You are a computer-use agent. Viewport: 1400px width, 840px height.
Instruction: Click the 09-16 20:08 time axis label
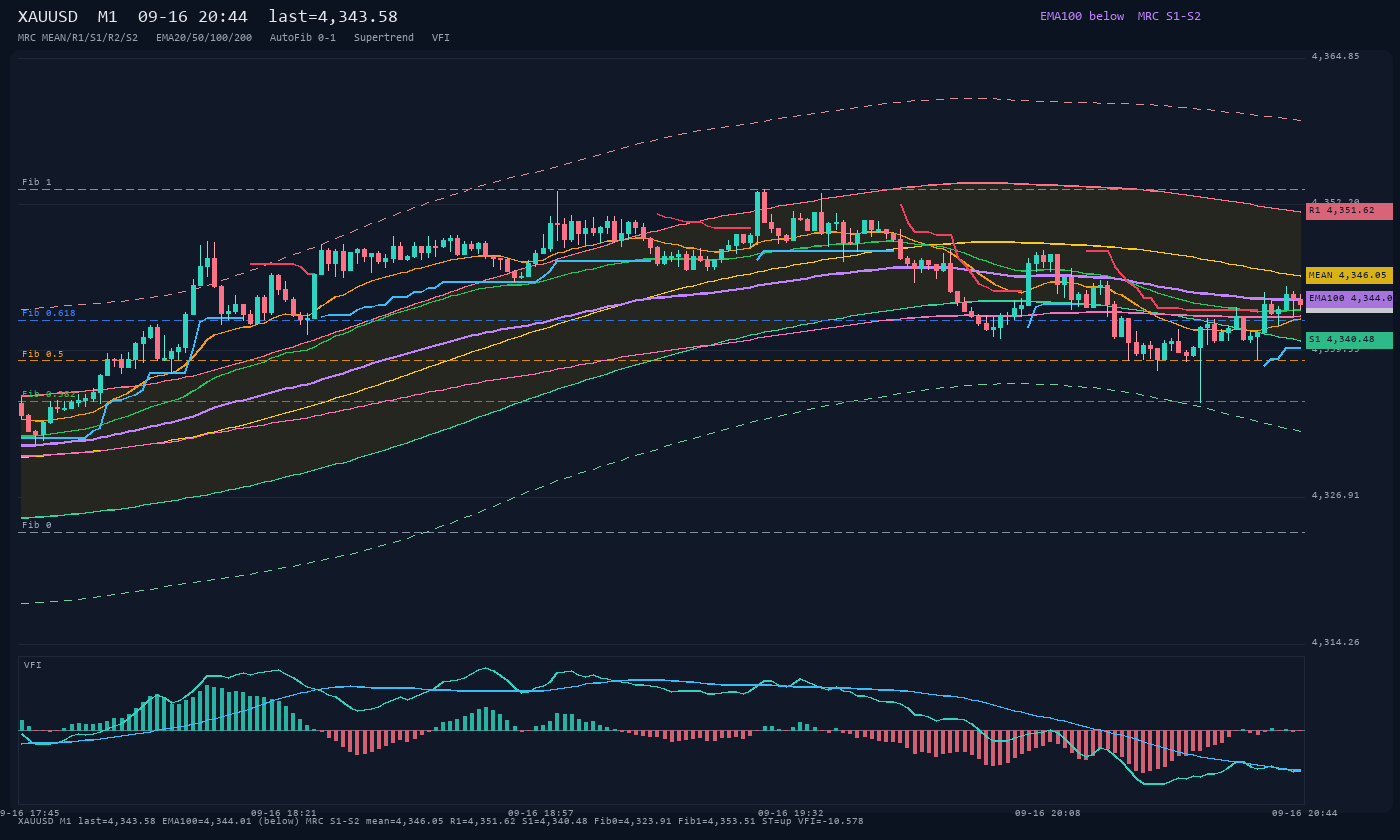click(x=1048, y=813)
